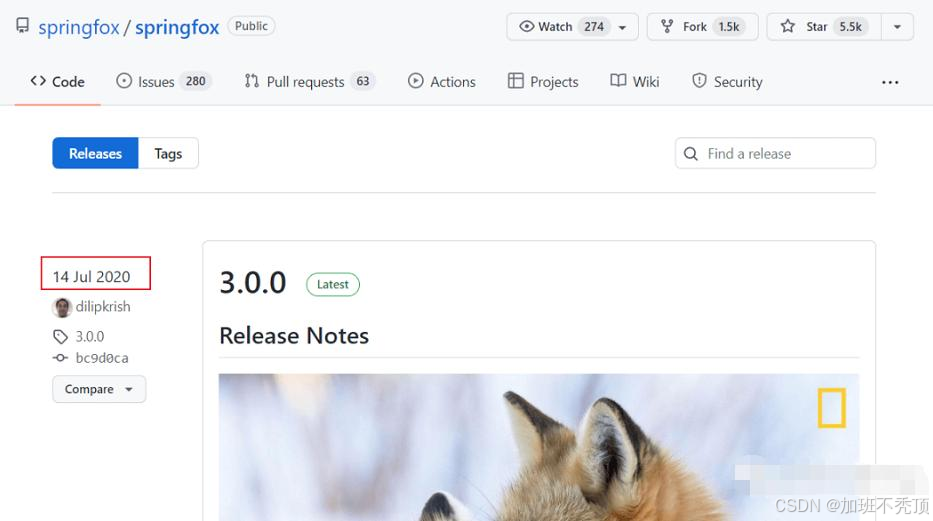Click the Watch eye icon
The height and width of the screenshot is (521, 933).
click(x=527, y=27)
